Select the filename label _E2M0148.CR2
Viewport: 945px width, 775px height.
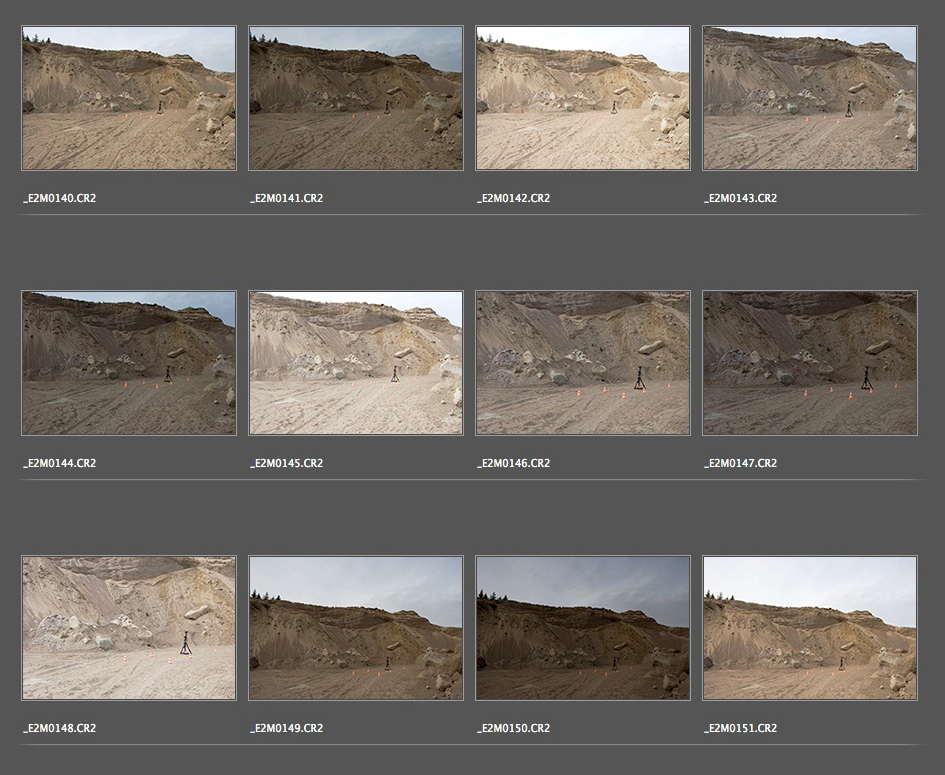(x=60, y=728)
